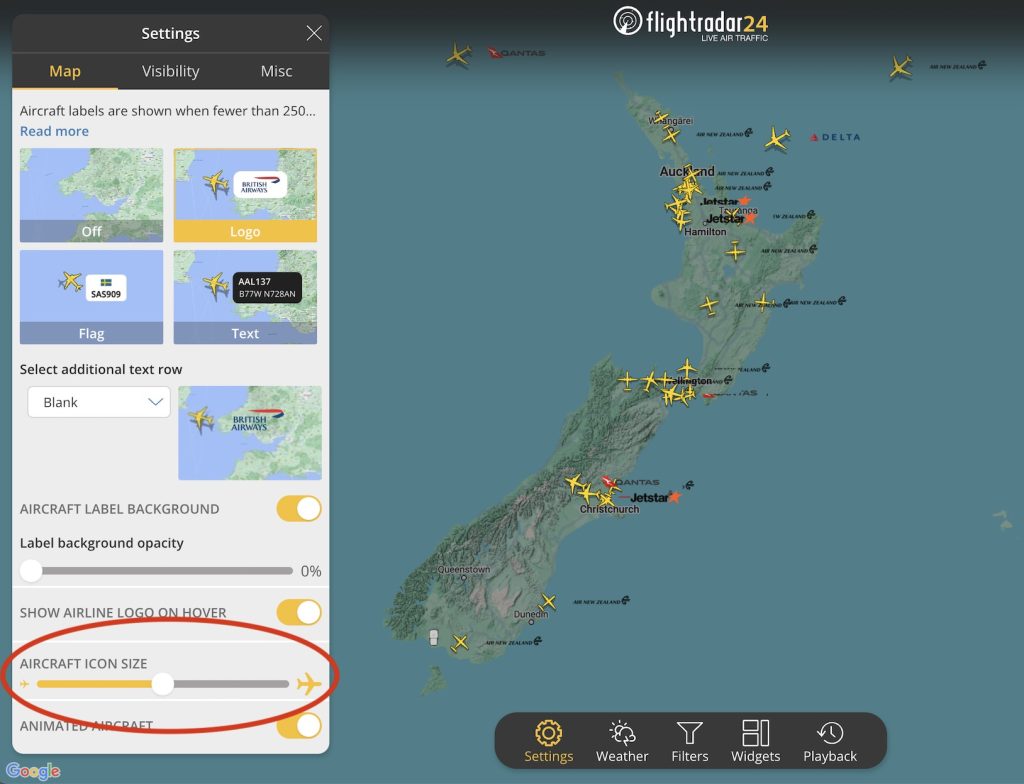Screen dimensions: 1024x784
Task: Switch to the Visibility tab
Action: 170,71
